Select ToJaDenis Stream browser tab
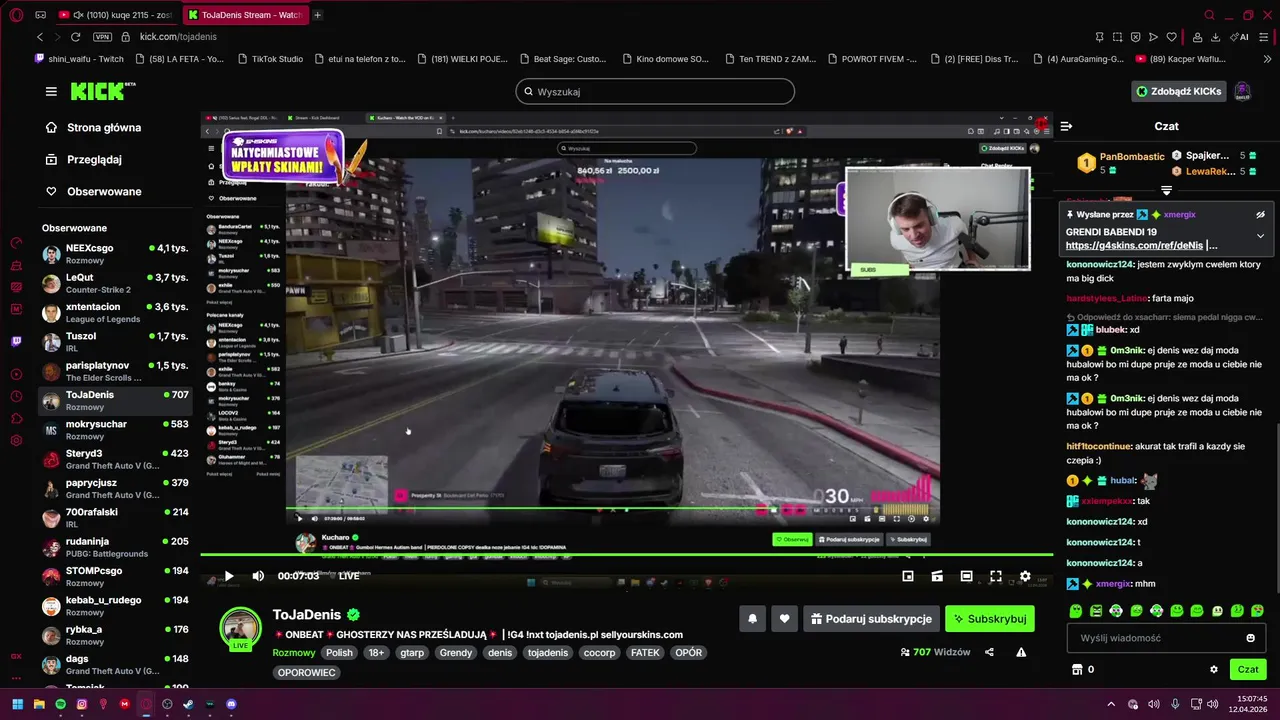Screen dimensions: 1280x720 click(x=245, y=15)
